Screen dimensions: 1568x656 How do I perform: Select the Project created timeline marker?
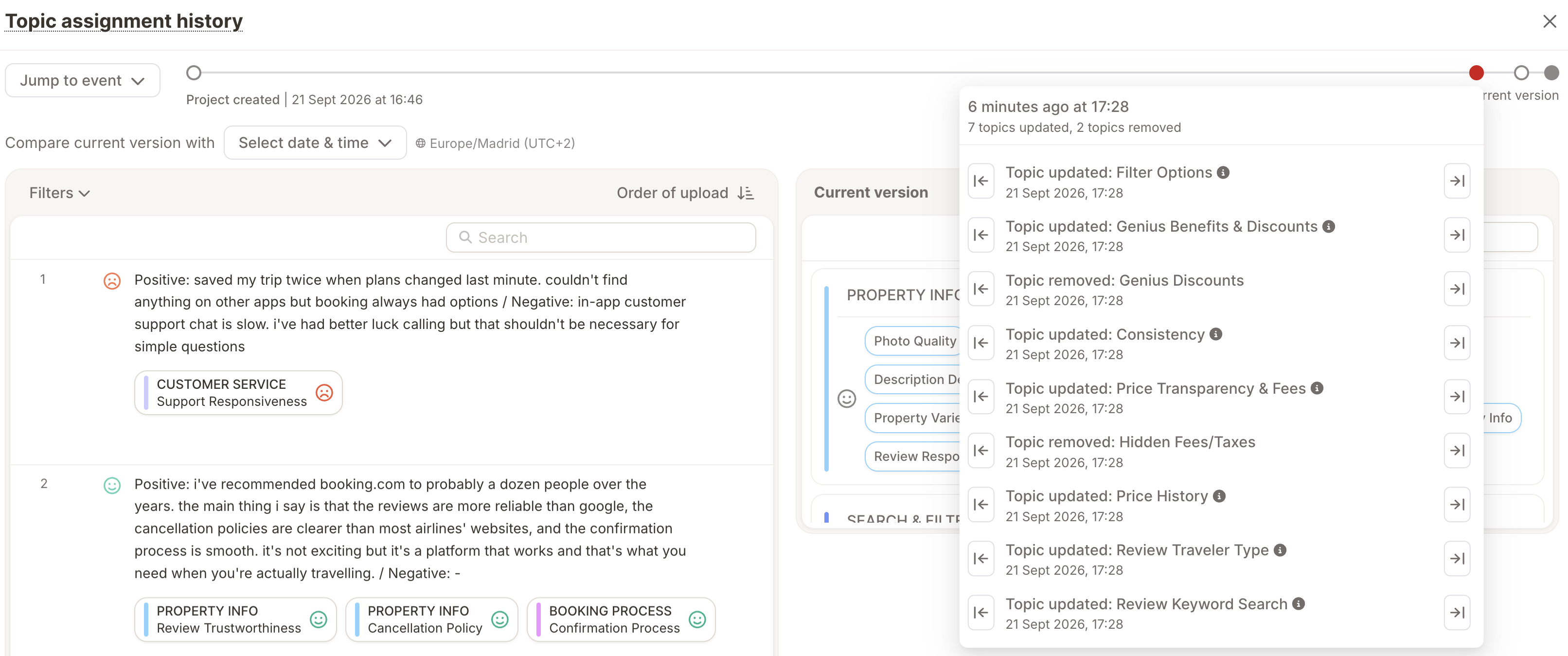coord(194,73)
